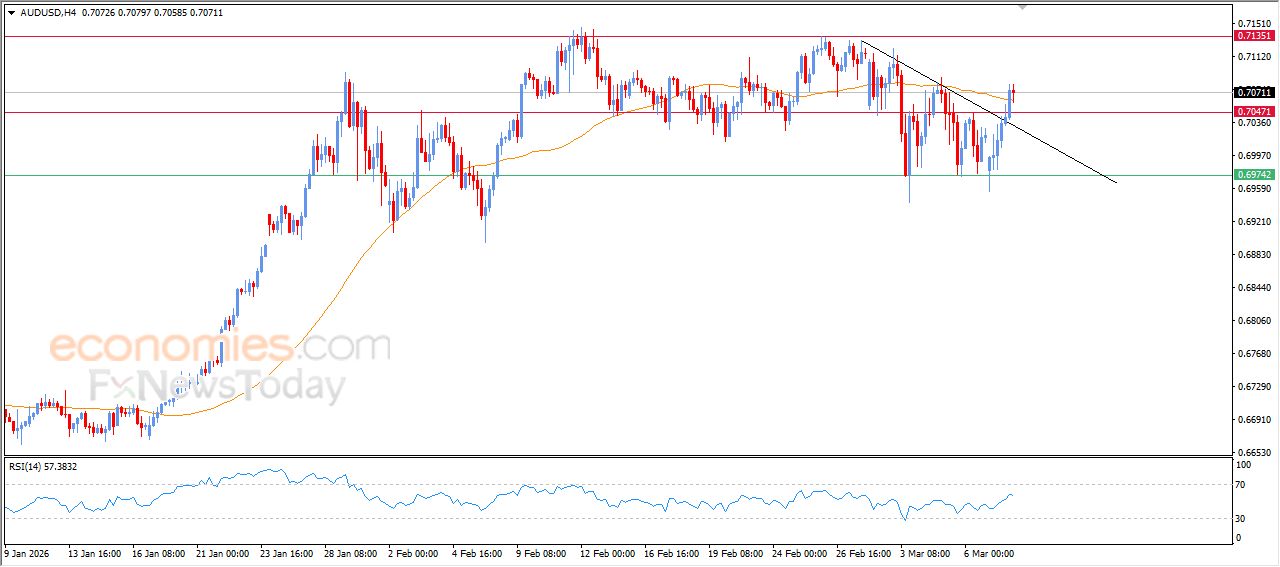This screenshot has height=567, width=1280.
Task: Click the 0.69210 price scale value
Action: [x=1256, y=222]
